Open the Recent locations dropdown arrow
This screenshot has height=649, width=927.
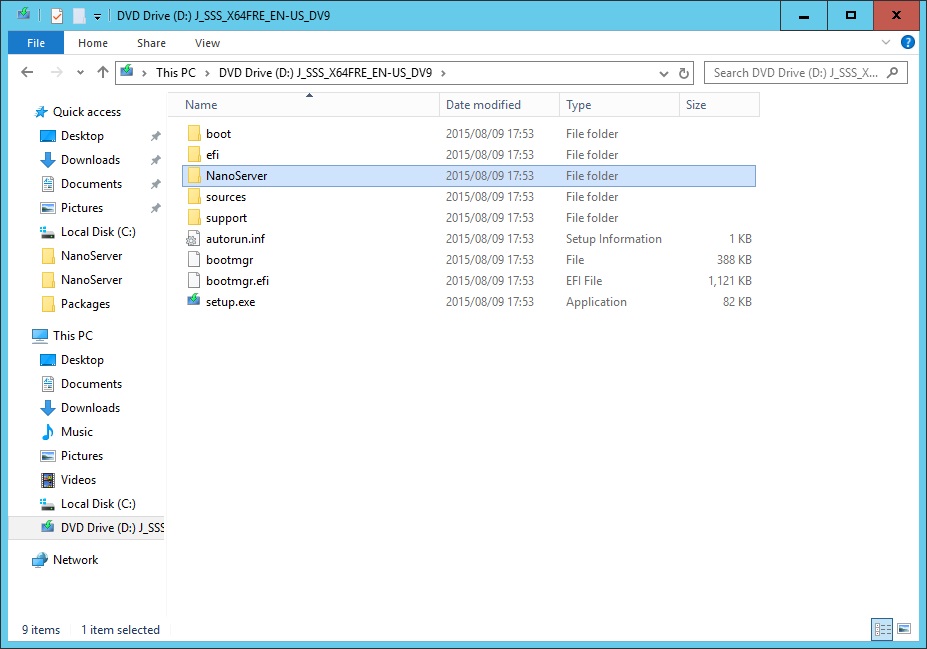click(80, 73)
